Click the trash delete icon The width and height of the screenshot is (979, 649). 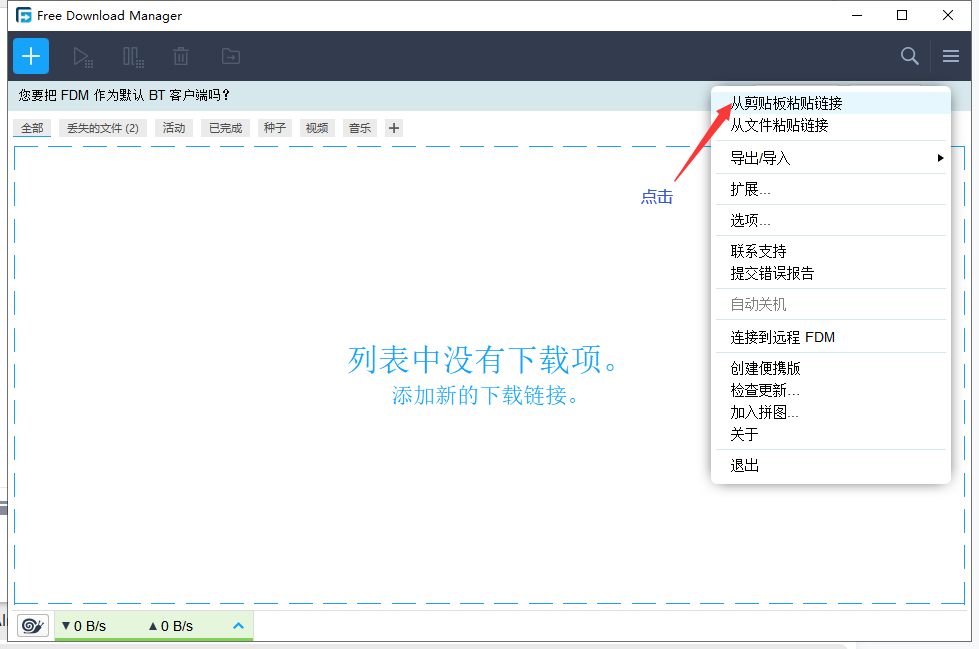181,56
